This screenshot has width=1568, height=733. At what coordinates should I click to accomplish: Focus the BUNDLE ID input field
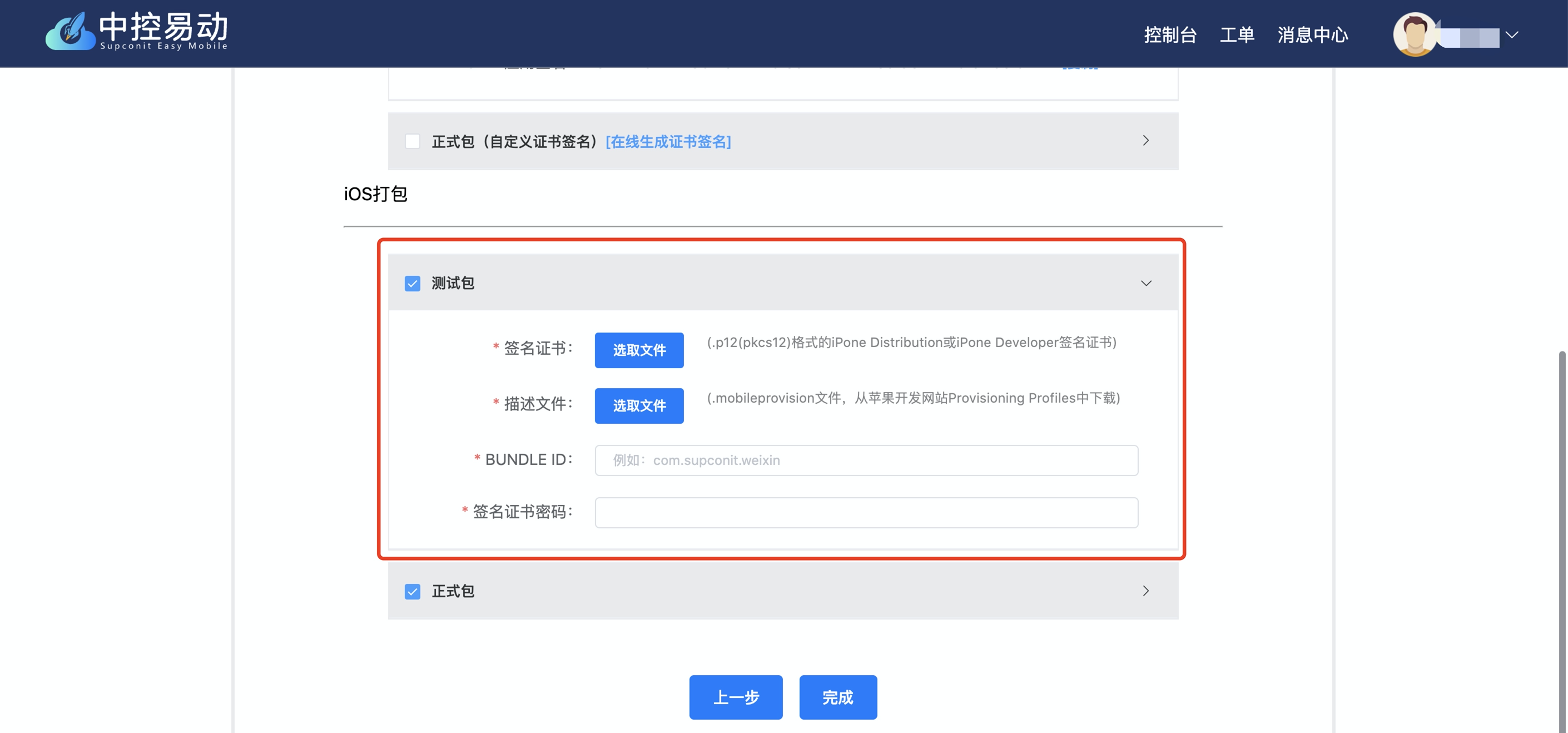[866, 460]
